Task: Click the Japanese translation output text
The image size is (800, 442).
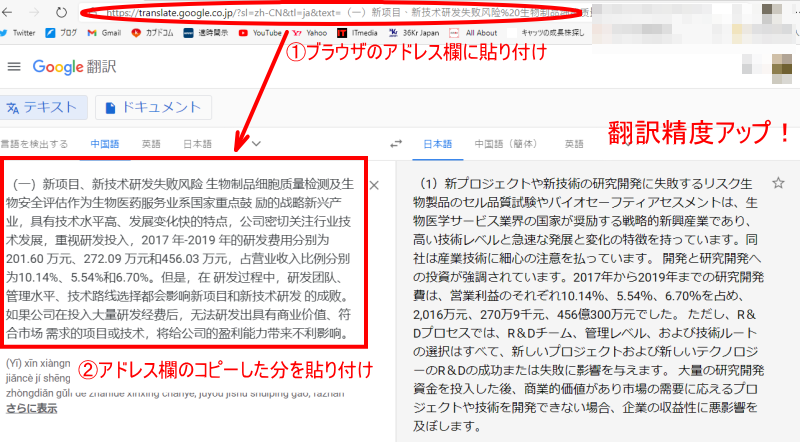Action: pyautogui.click(x=589, y=305)
